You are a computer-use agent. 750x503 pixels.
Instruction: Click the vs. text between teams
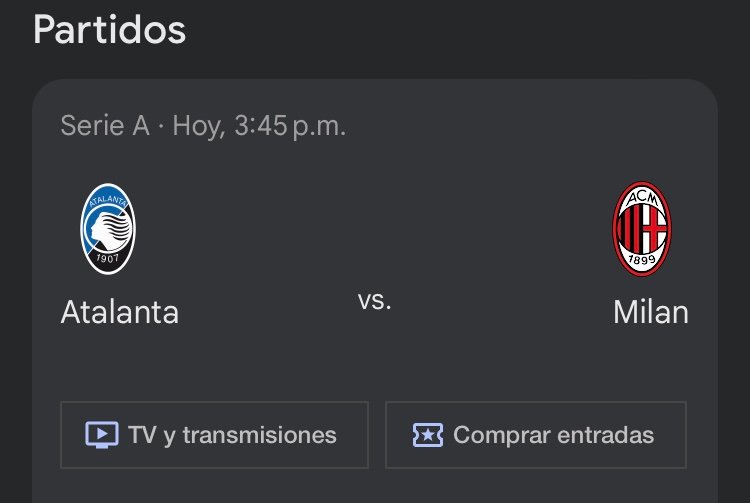[374, 300]
